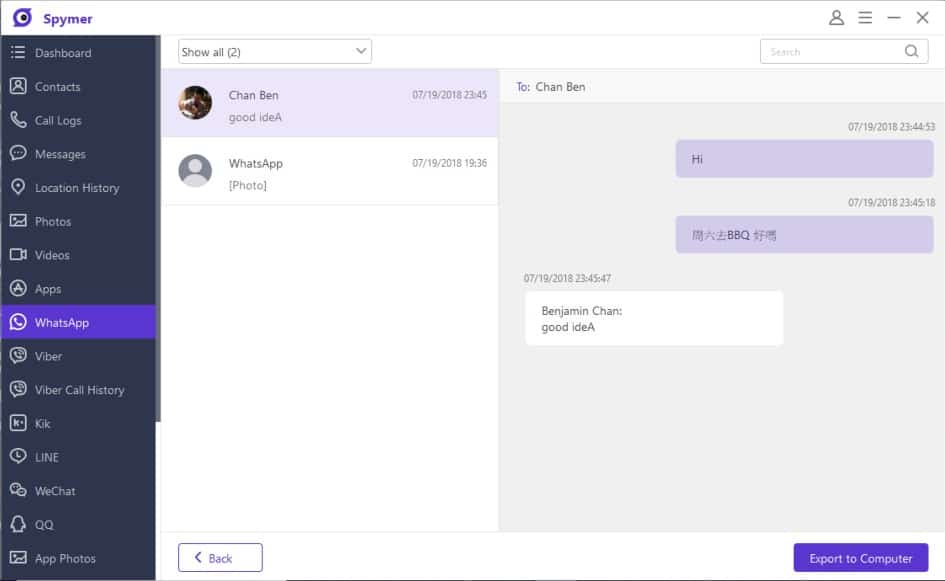Open the user account profile icon

pyautogui.click(x=836, y=17)
